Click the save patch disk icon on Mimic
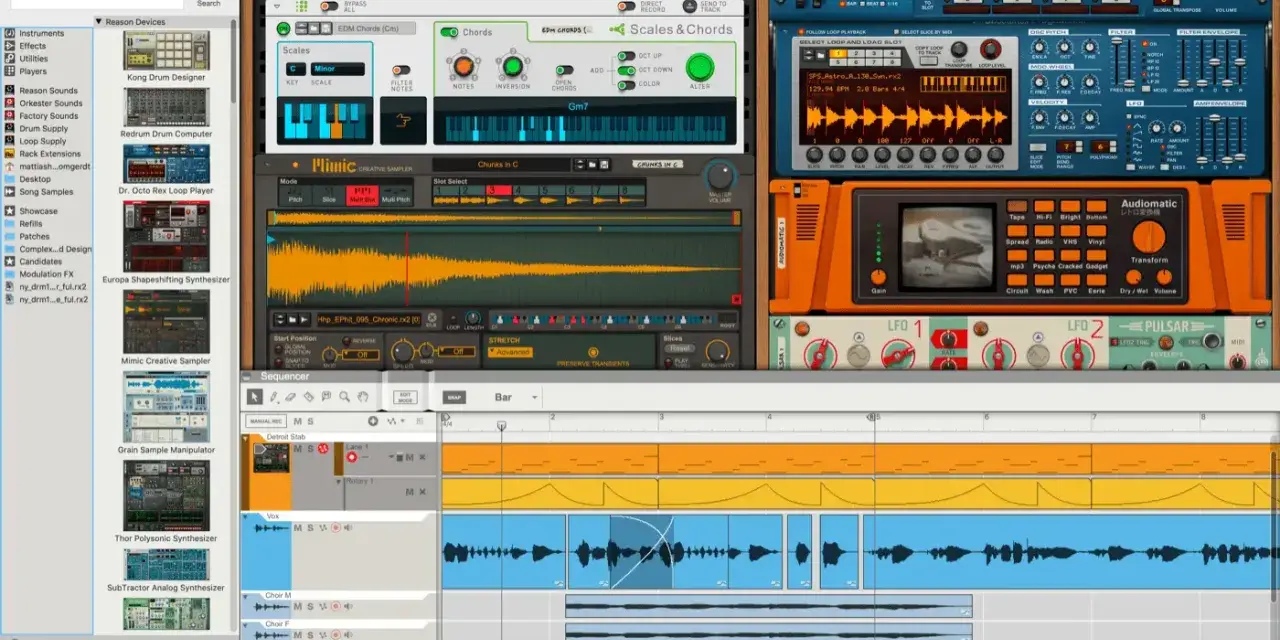The image size is (1280, 640). click(x=605, y=165)
